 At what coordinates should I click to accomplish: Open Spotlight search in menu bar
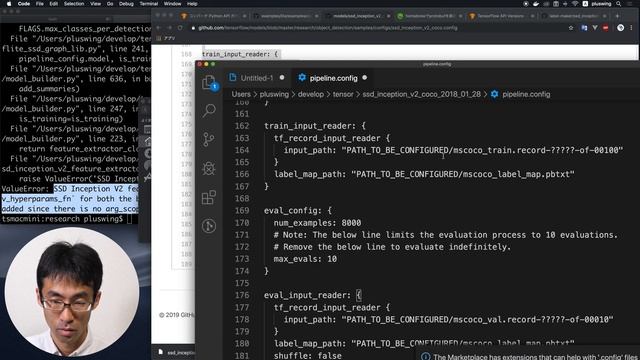coord(619,4)
